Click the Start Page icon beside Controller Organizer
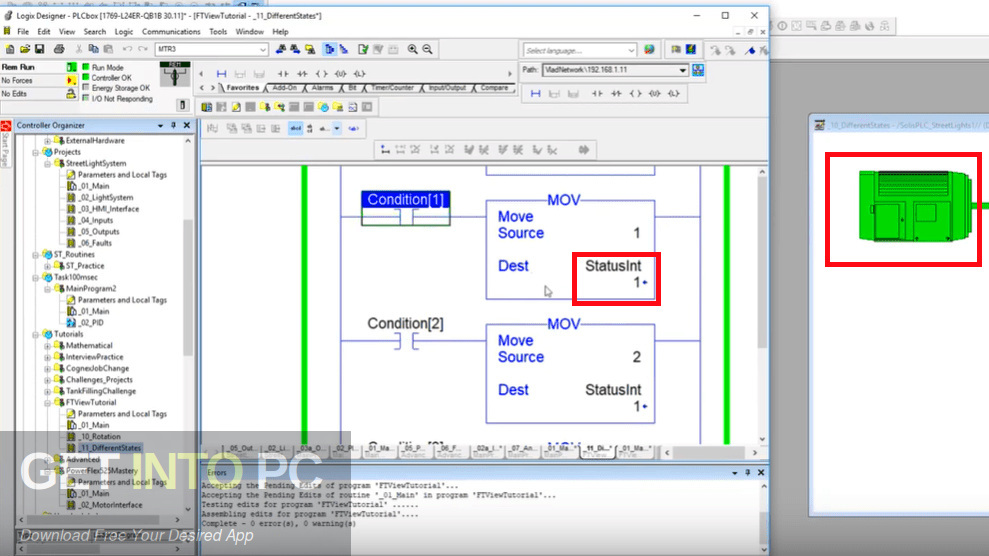The image size is (989, 556). coord(6,126)
